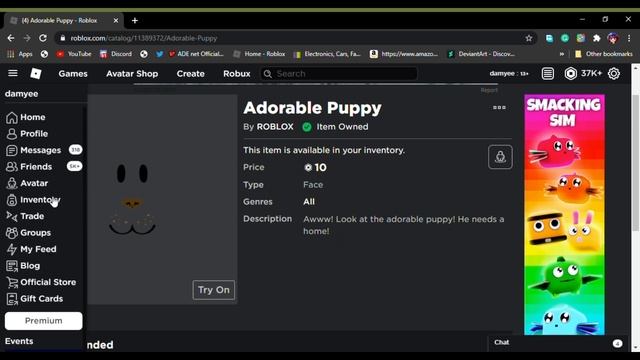This screenshot has height=360, width=640.
Task: Open the Chrome three-dot menu
Action: 629,38
